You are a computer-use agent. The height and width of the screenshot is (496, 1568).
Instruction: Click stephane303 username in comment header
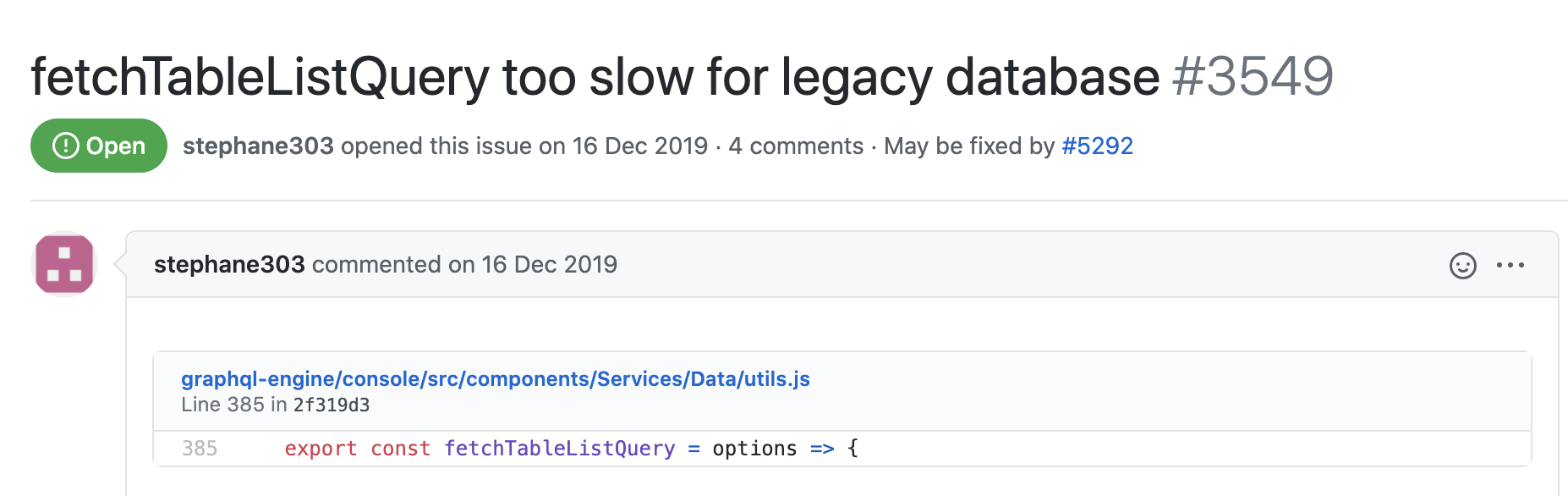pos(229,264)
